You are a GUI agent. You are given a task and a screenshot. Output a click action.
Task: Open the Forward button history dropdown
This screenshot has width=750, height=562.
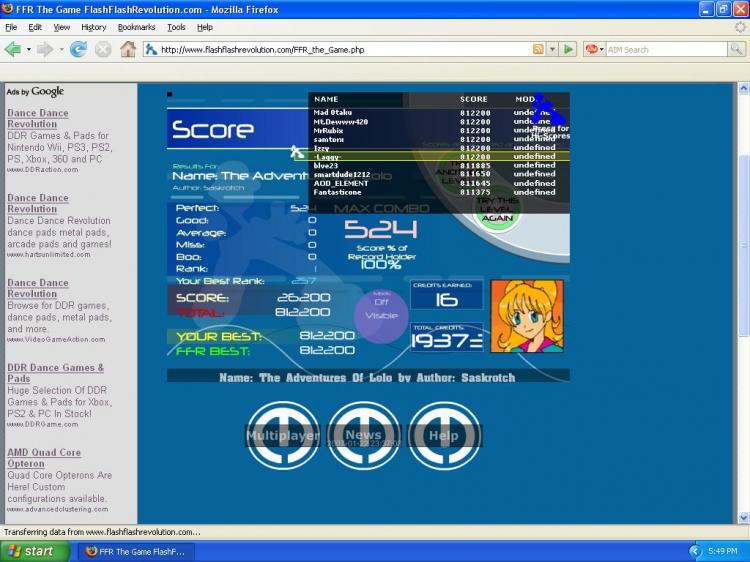point(61,49)
